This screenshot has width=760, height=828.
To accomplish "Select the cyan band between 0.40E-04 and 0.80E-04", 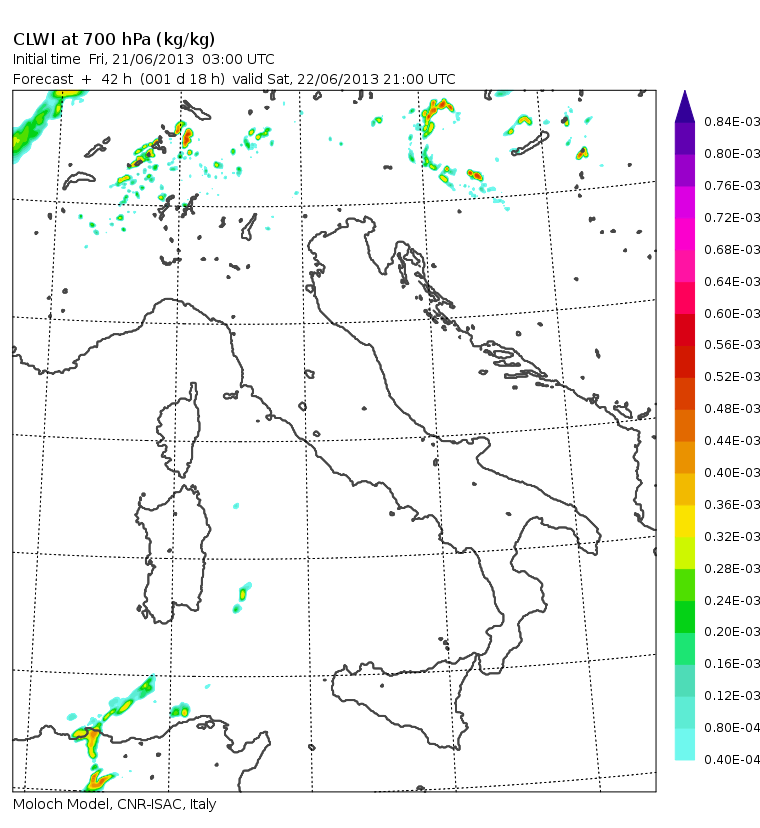I will (x=685, y=744).
